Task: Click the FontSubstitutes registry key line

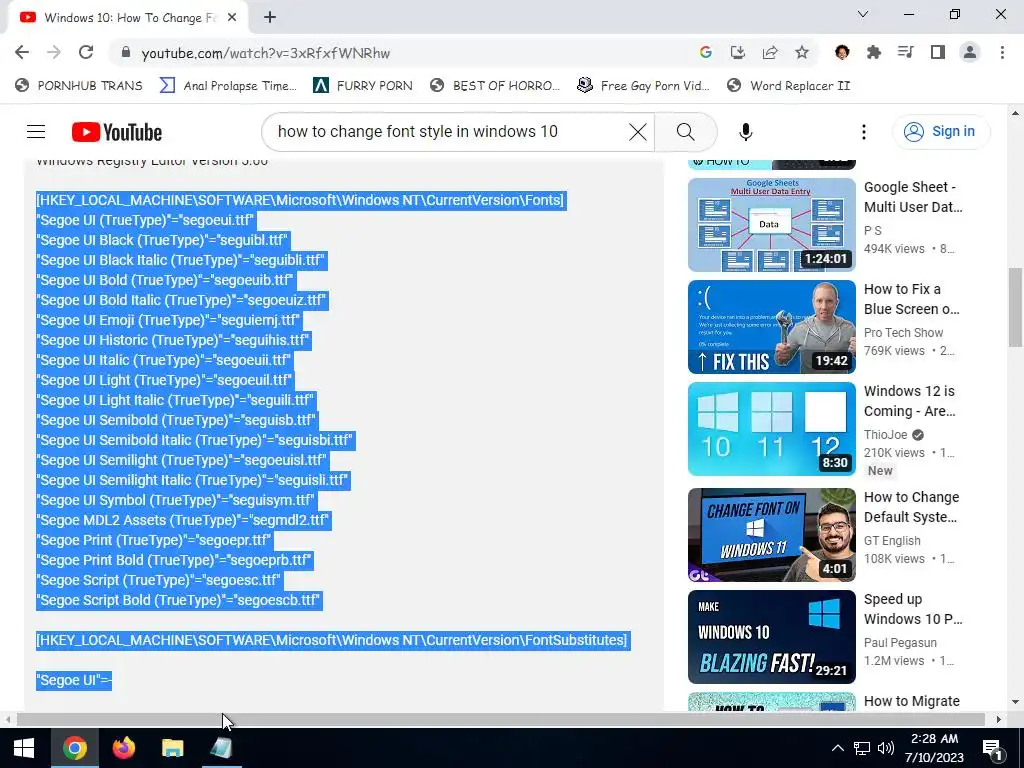Action: 332,640
